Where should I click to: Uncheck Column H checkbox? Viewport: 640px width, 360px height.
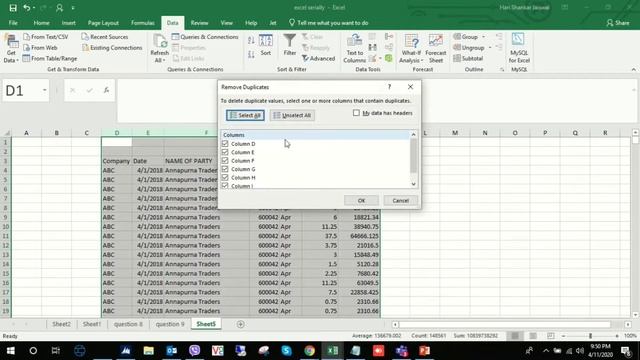[x=225, y=178]
